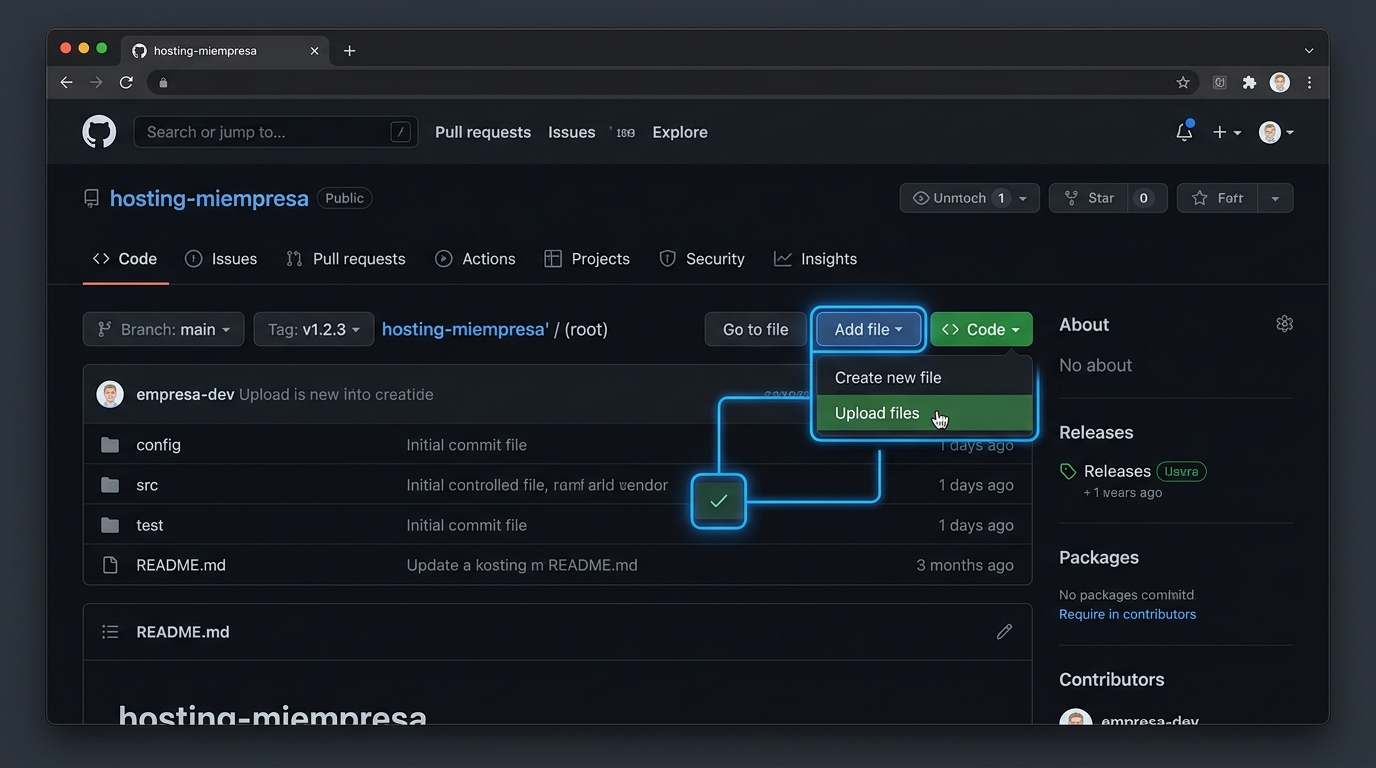Click the address bar lock icon
Screen dimensions: 1376x768
click(x=163, y=83)
